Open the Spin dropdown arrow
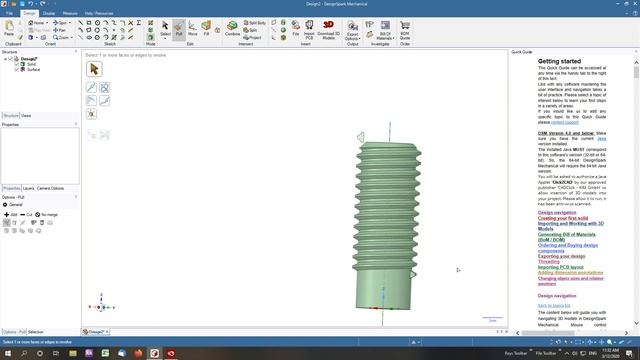The width and height of the screenshot is (640, 360). click(69, 23)
